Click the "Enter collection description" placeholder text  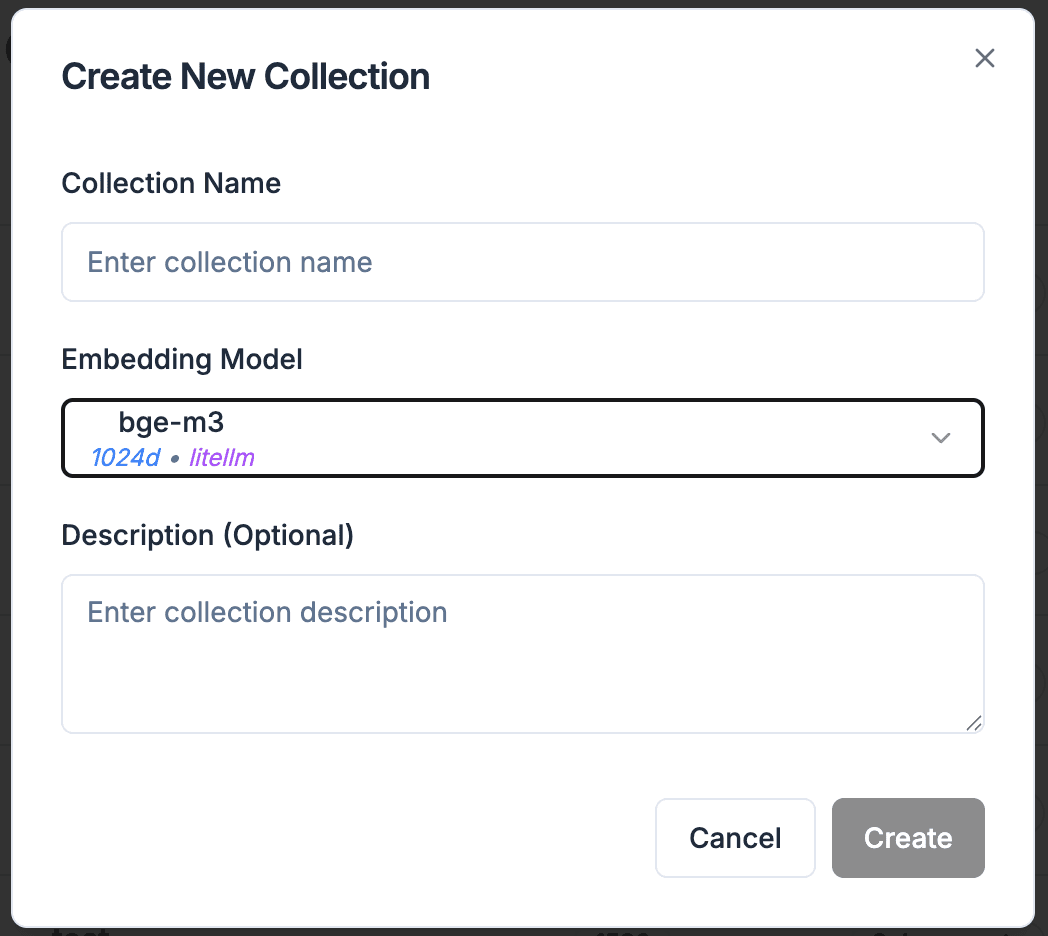pyautogui.click(x=267, y=612)
